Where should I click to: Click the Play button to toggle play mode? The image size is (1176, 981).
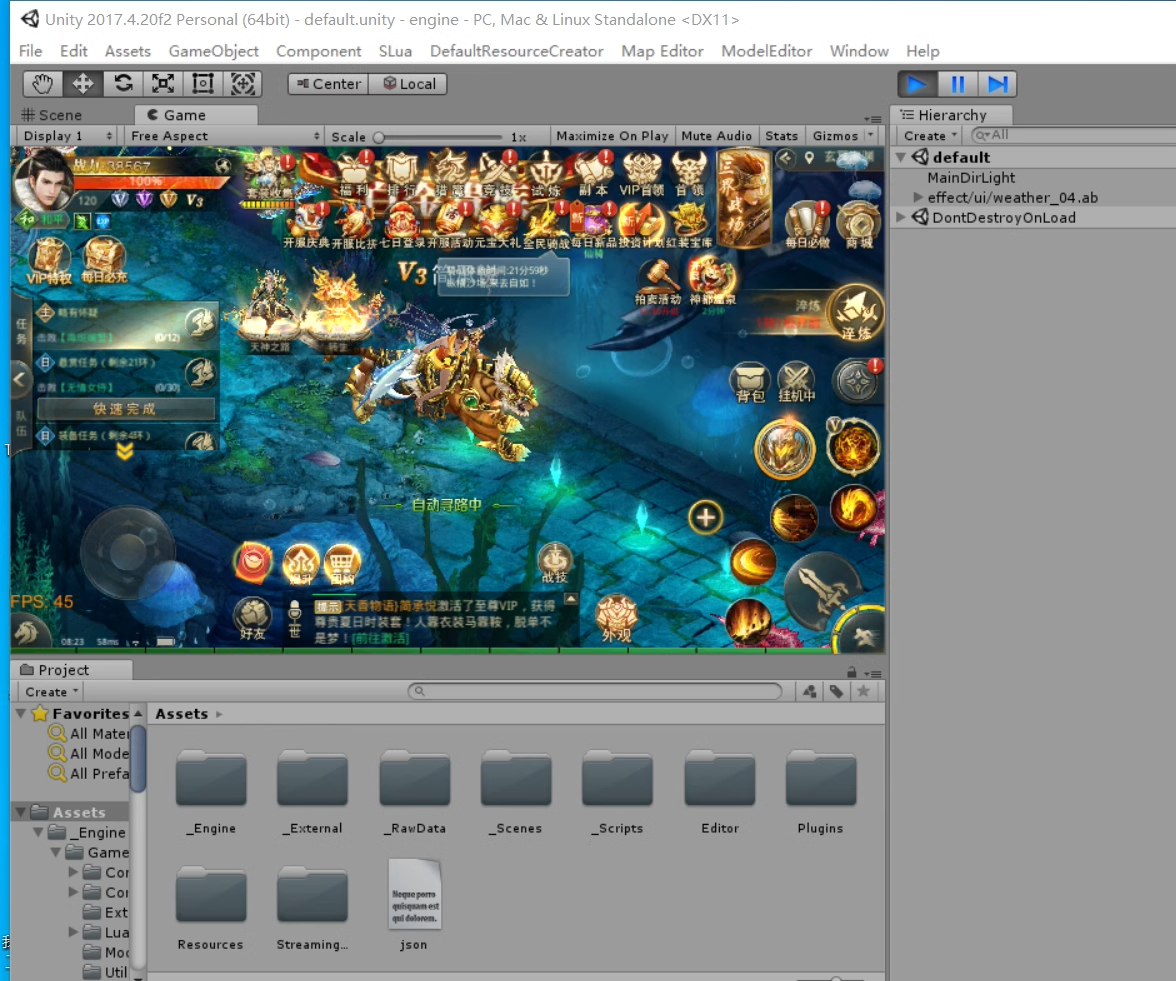click(x=917, y=84)
